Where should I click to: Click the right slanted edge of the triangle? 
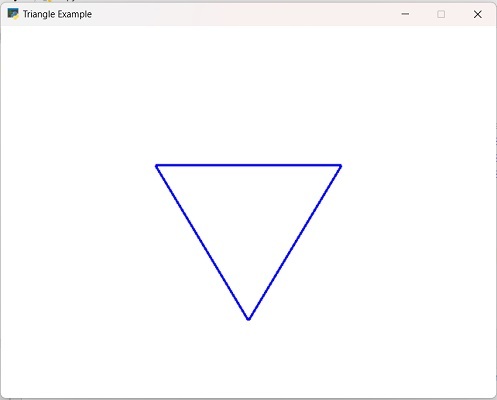pyautogui.click(x=295, y=242)
